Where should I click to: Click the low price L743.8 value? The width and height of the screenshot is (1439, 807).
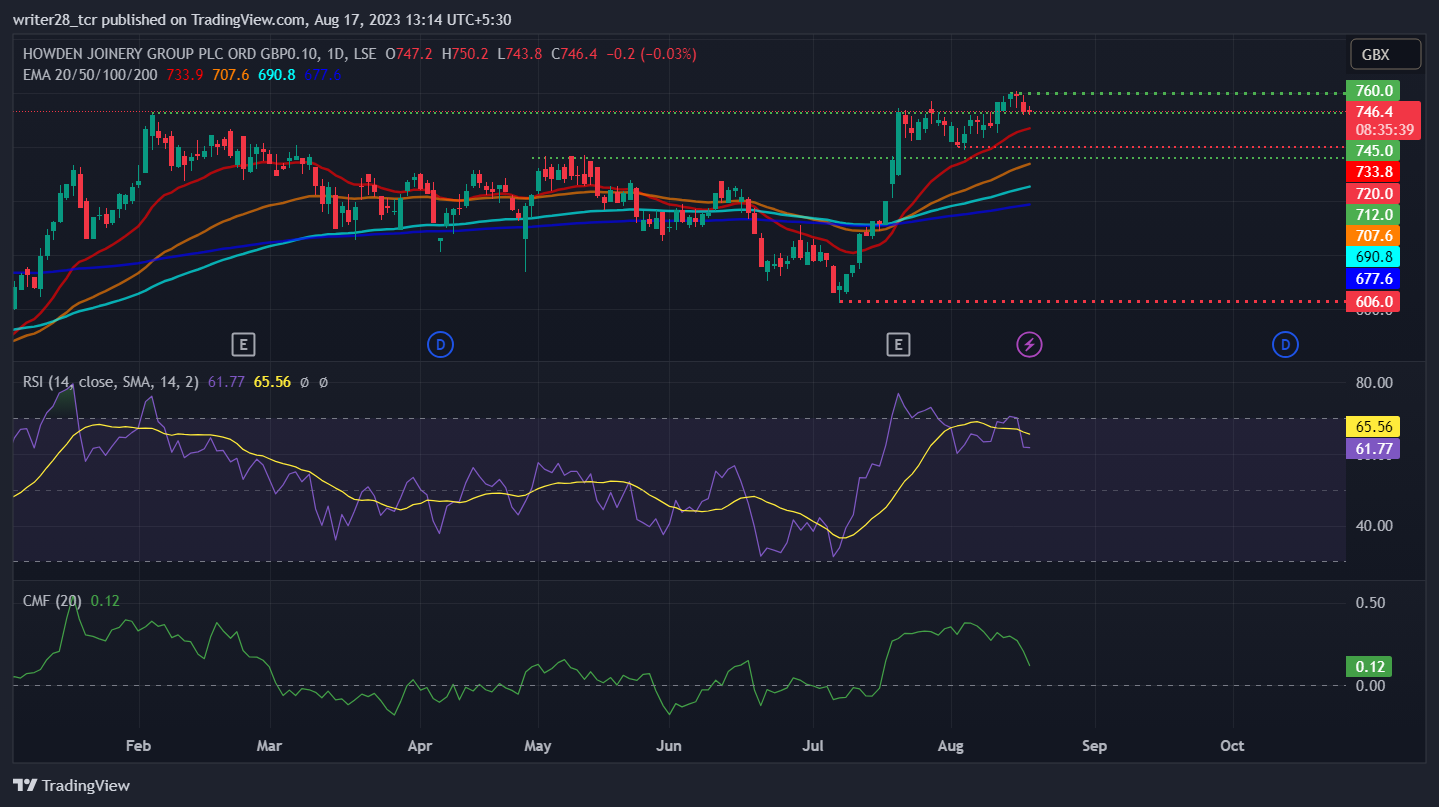pos(522,53)
